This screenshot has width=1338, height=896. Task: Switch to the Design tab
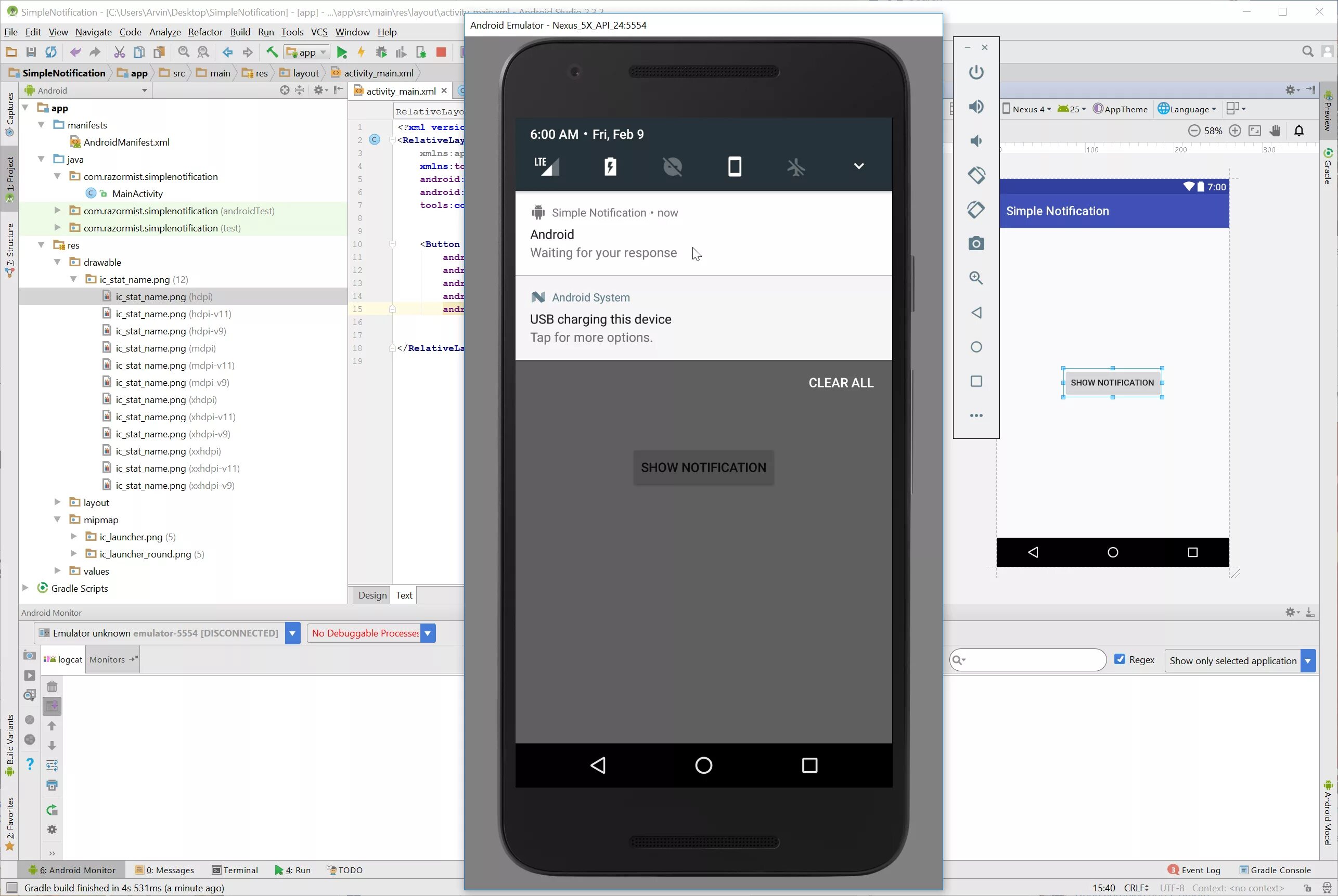pos(372,595)
